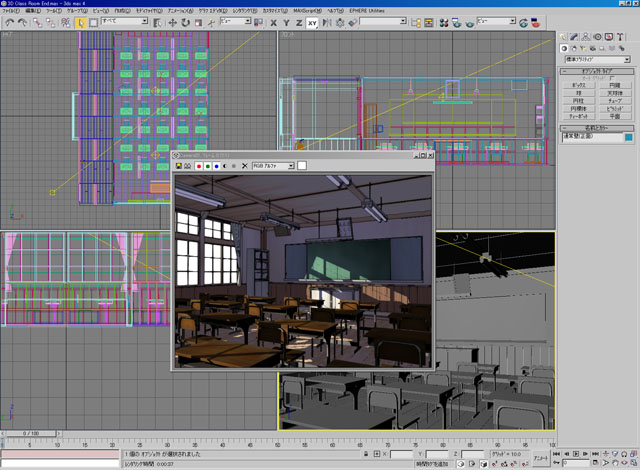The width and height of the screenshot is (640, 470).
Task: Toggle the Animate button
Action: [x=541, y=458]
